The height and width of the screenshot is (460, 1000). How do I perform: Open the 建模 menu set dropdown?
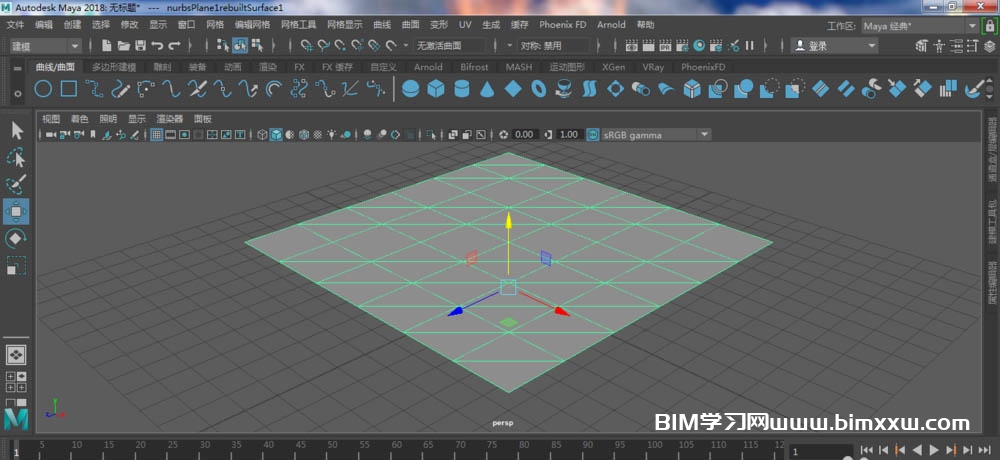point(45,45)
